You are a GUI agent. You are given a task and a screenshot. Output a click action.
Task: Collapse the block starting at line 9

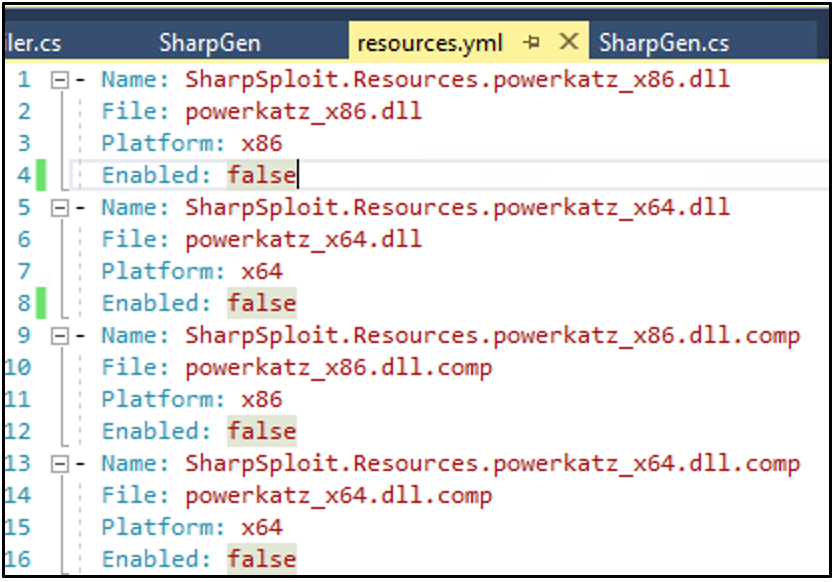click(59, 335)
